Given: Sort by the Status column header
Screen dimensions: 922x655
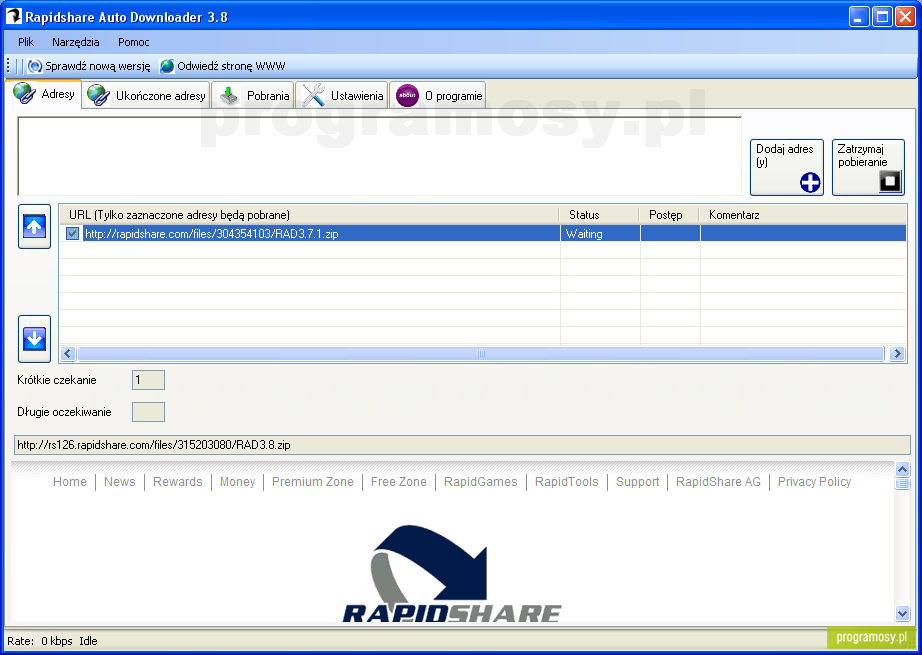Looking at the screenshot, I should 599,215.
